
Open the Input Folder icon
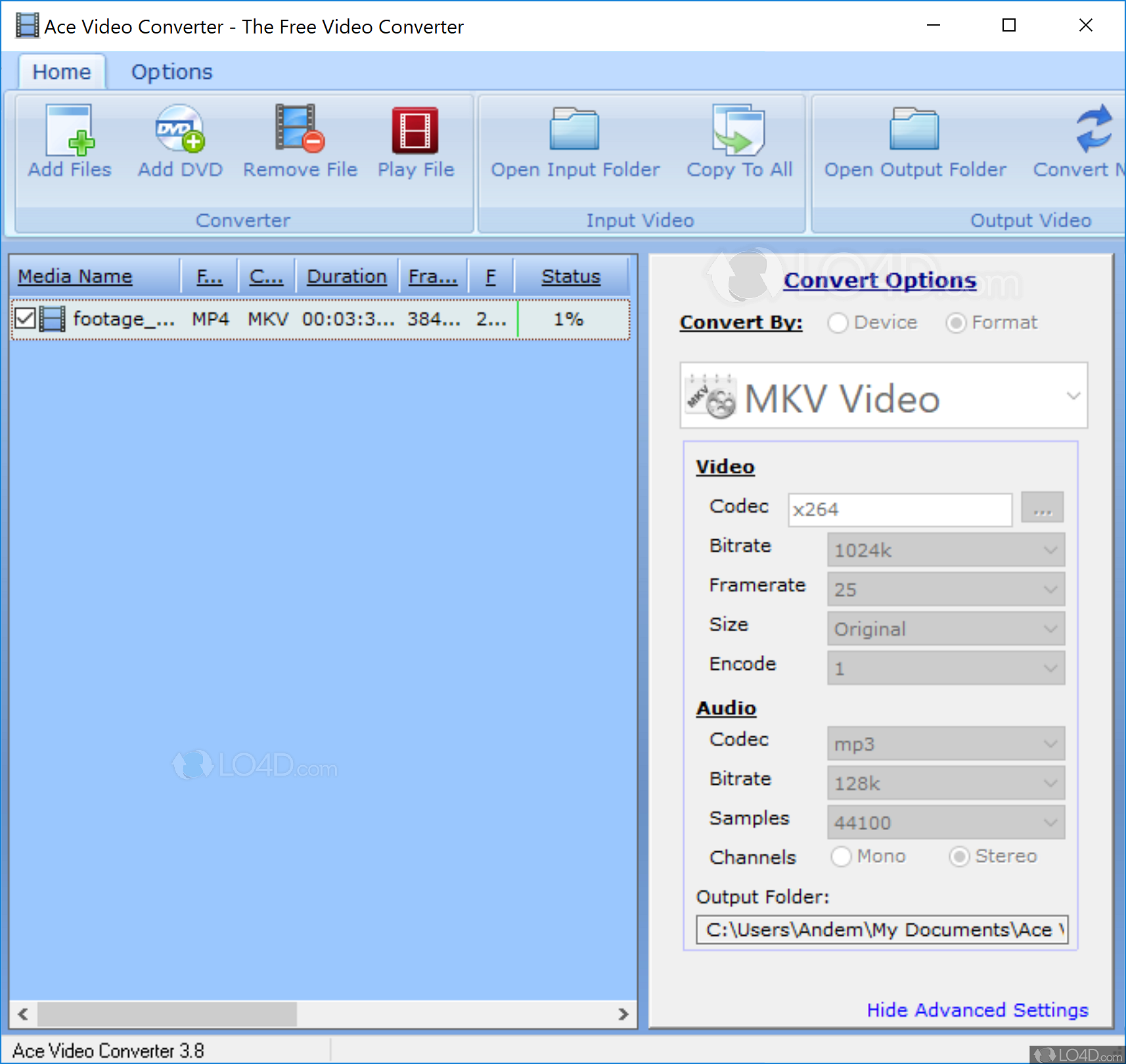pyautogui.click(x=575, y=129)
